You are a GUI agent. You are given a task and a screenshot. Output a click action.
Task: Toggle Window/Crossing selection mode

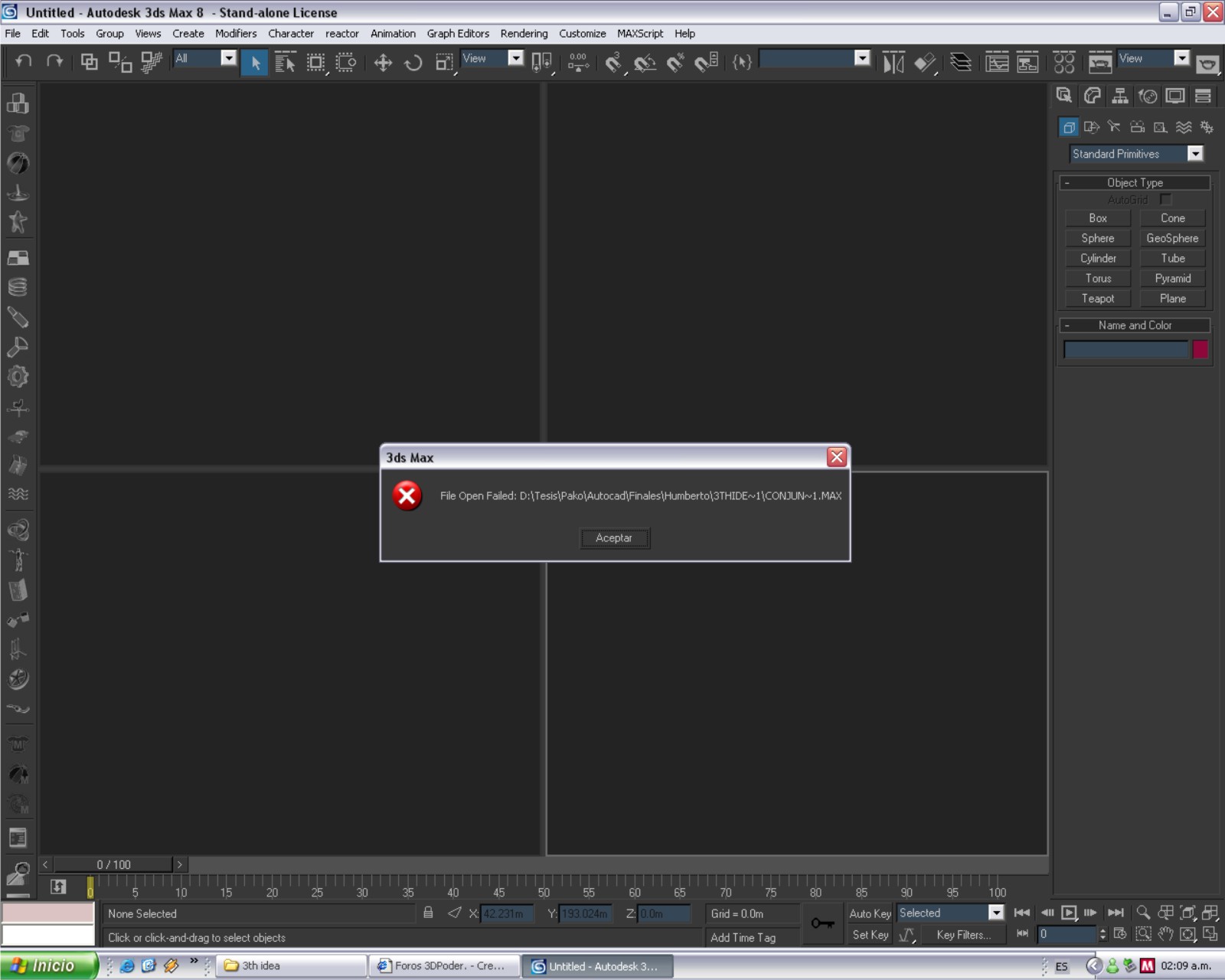(x=346, y=62)
